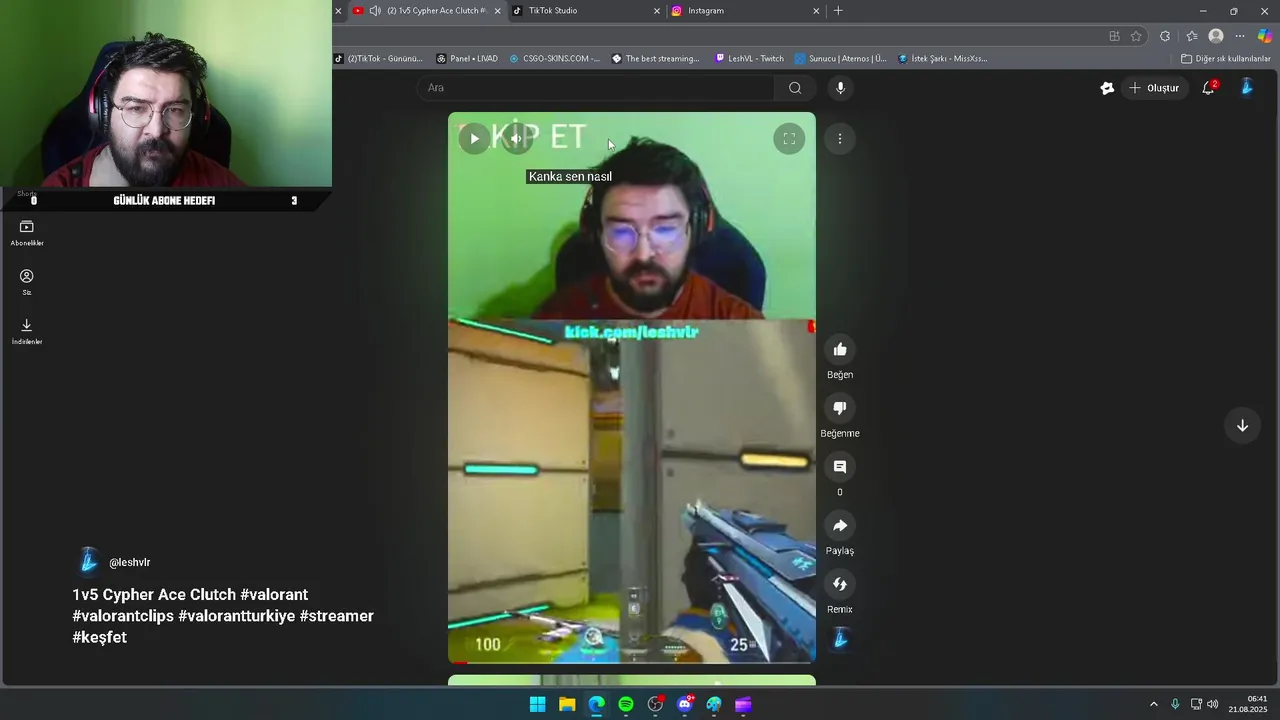Dislike the short with Beğenme button
Viewport: 1280px width, 720px height.
point(840,408)
